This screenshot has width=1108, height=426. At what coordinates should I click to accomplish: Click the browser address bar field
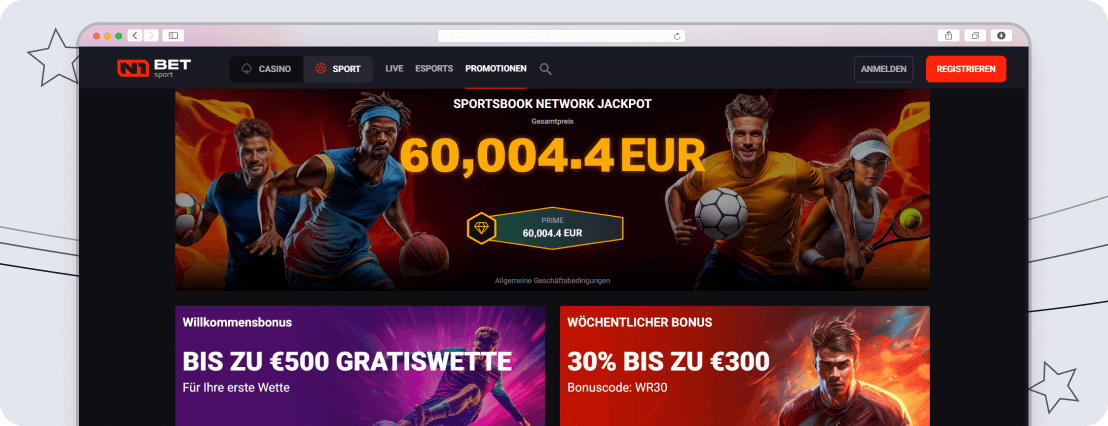click(561, 36)
